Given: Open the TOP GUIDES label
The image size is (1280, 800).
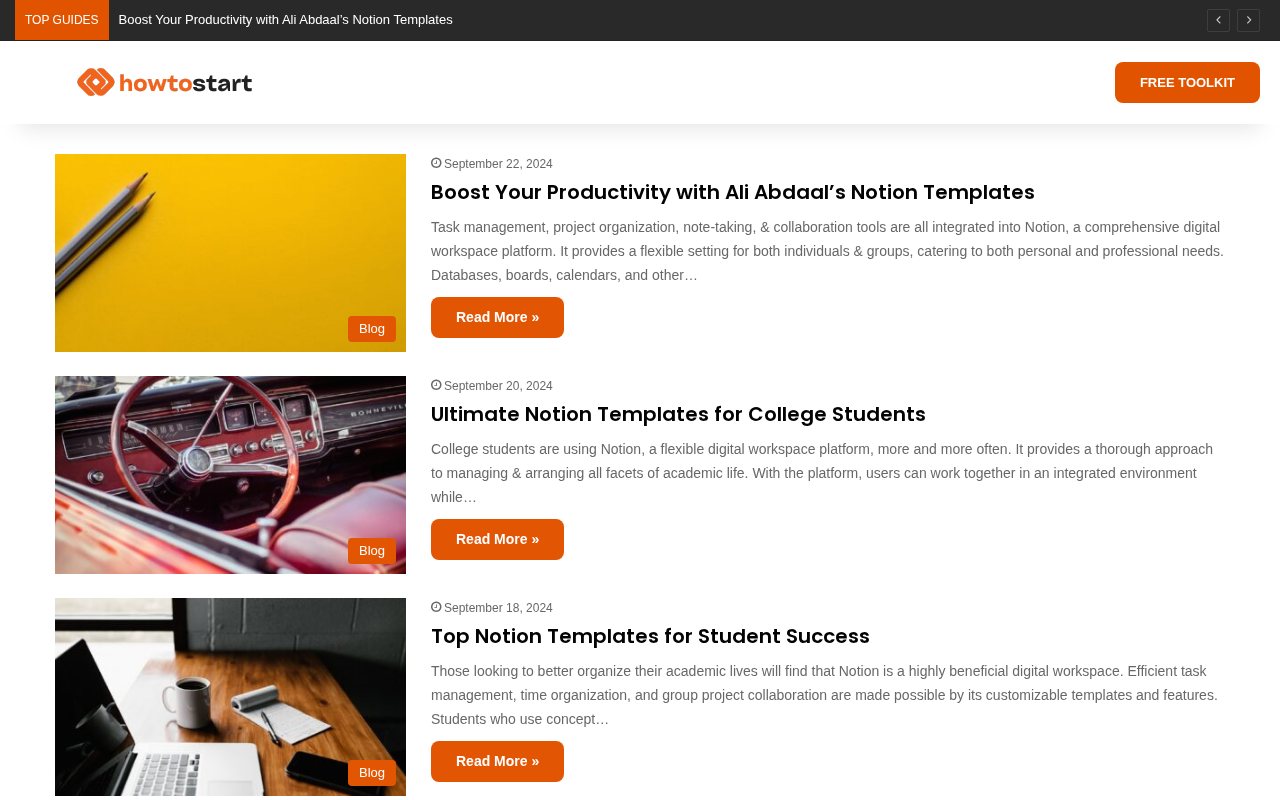Looking at the screenshot, I should click(62, 20).
